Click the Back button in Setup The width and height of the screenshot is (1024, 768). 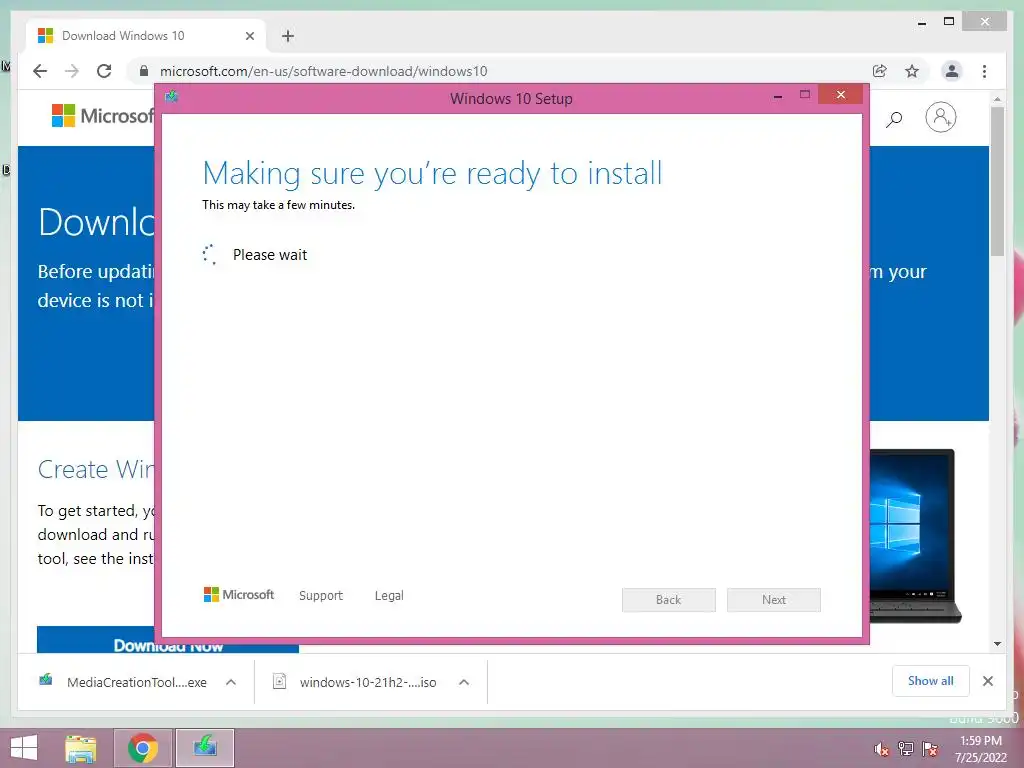pyautogui.click(x=669, y=600)
